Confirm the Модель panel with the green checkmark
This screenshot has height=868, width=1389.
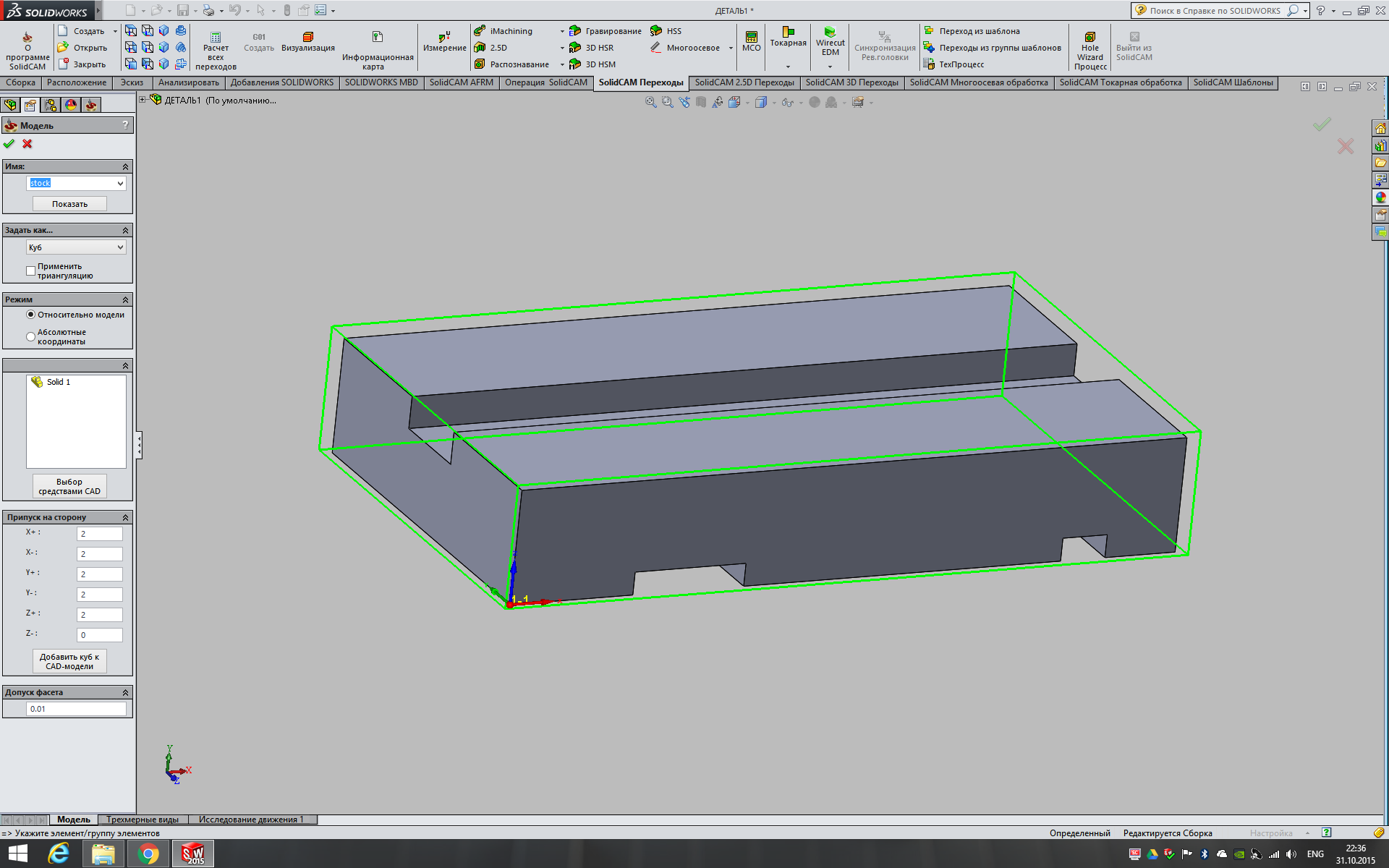9,144
